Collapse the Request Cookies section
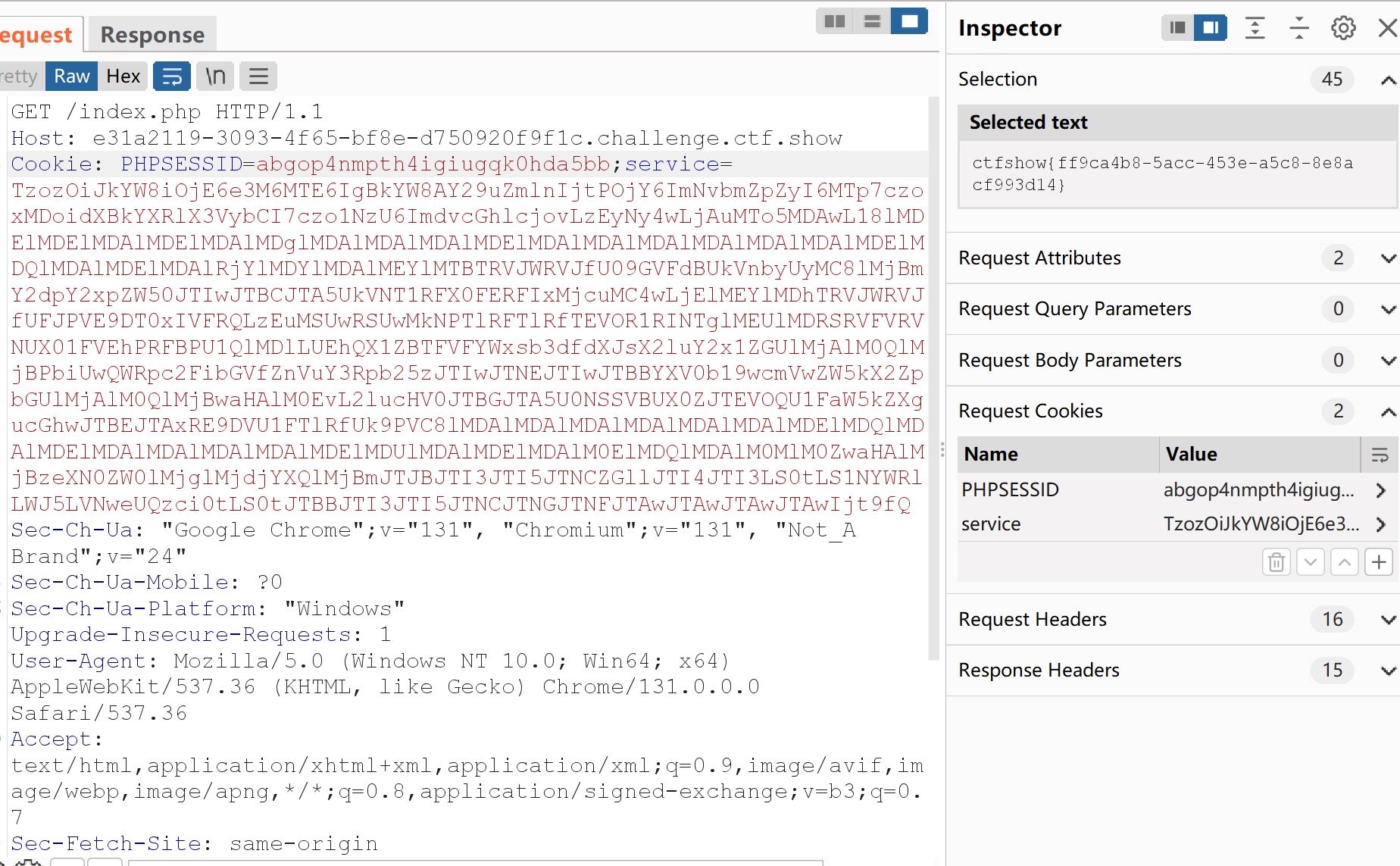 coord(1388,411)
